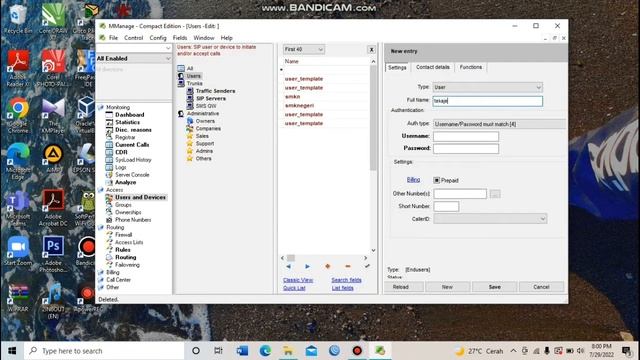The image size is (640, 360).
Task: Open the Control menu
Action: tap(133, 38)
